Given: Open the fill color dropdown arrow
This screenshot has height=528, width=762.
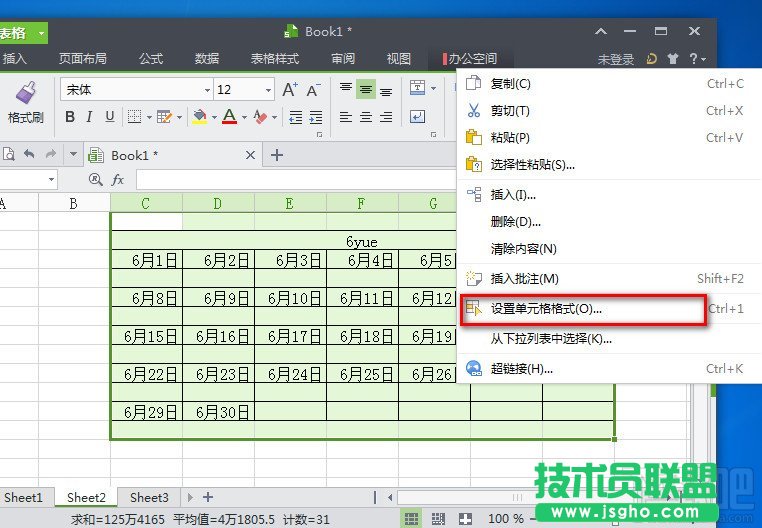Looking at the screenshot, I should 214,117.
